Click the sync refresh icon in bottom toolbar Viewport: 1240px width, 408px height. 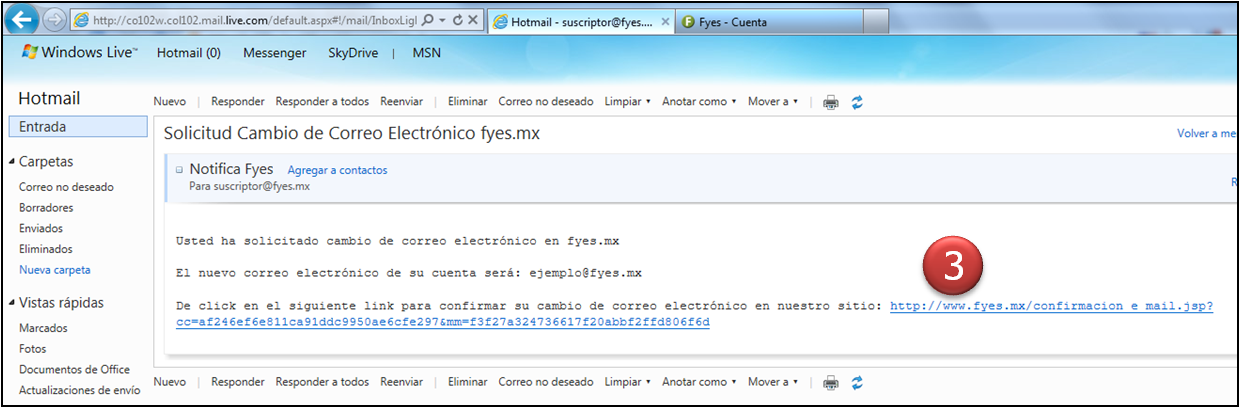857,382
